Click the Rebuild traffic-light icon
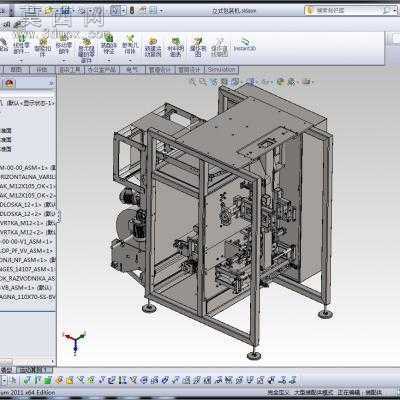Image resolution: width=400 pixels, height=400 pixels. pos(132,11)
